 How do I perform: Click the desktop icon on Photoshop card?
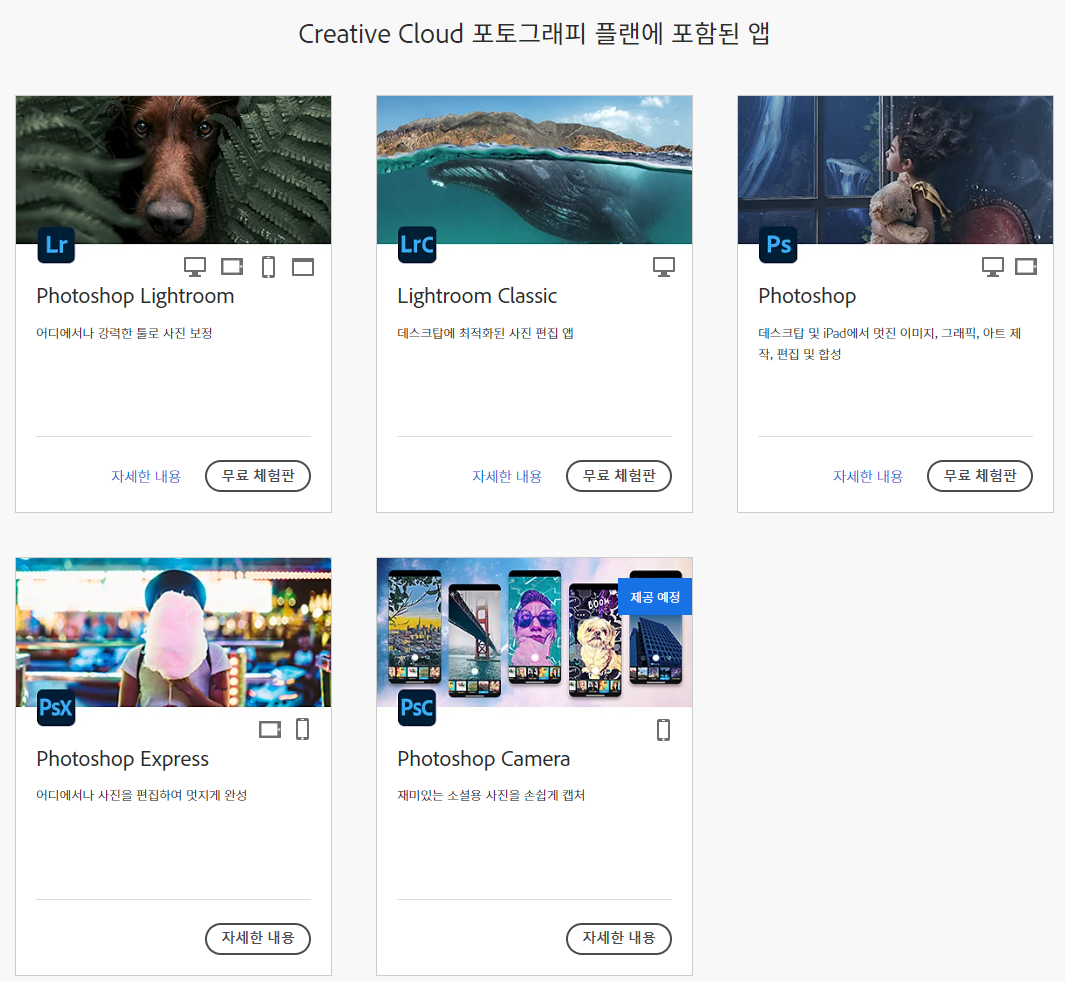pos(993,267)
